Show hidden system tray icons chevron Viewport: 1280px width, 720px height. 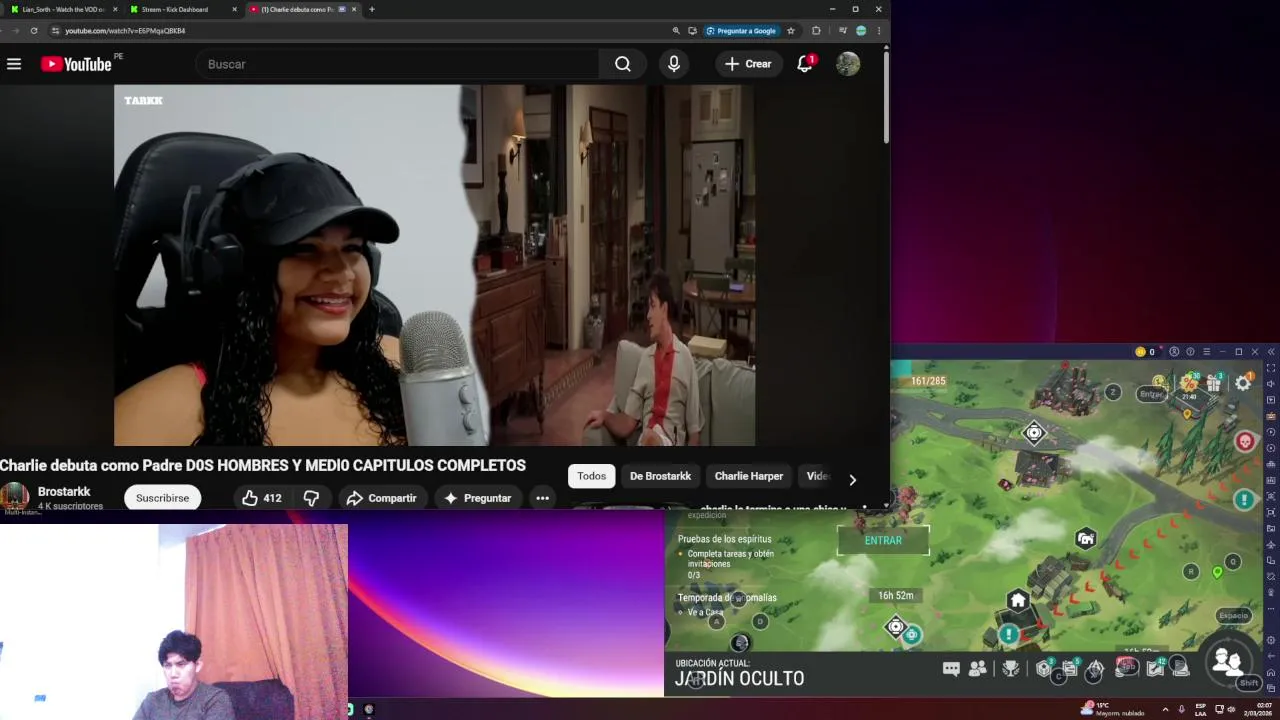click(1165, 709)
